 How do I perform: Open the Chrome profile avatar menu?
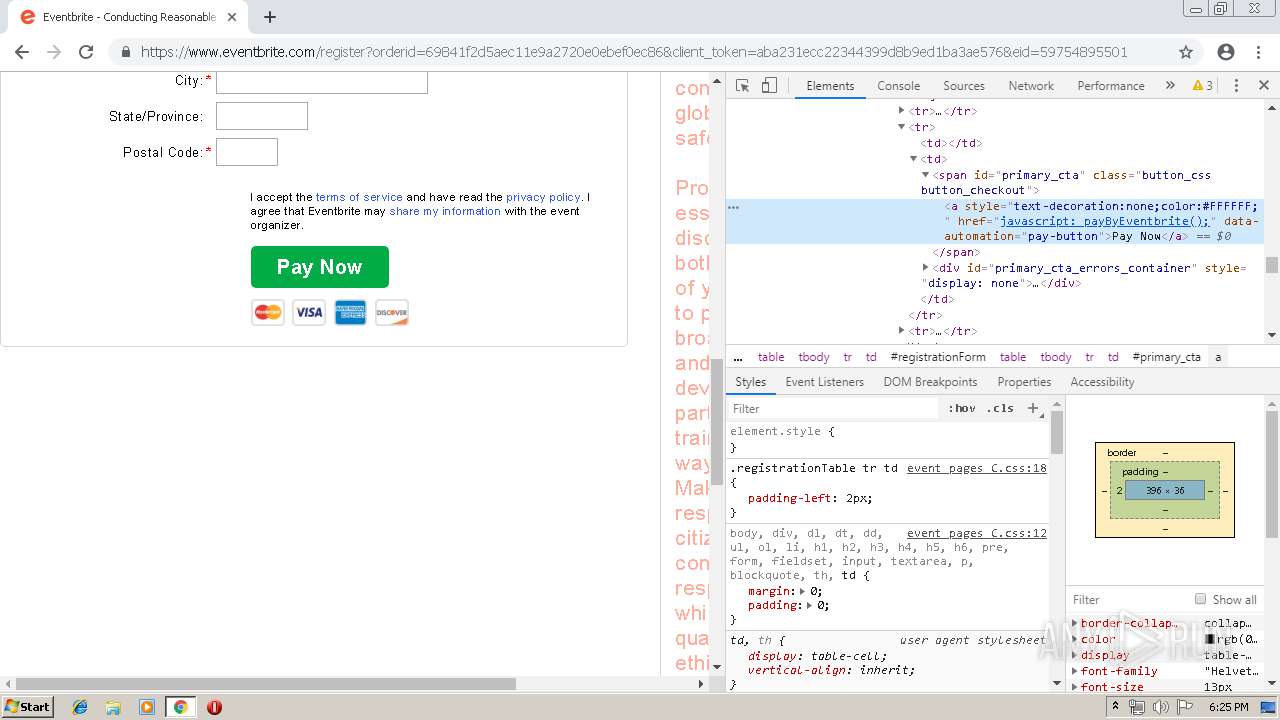tap(1226, 52)
